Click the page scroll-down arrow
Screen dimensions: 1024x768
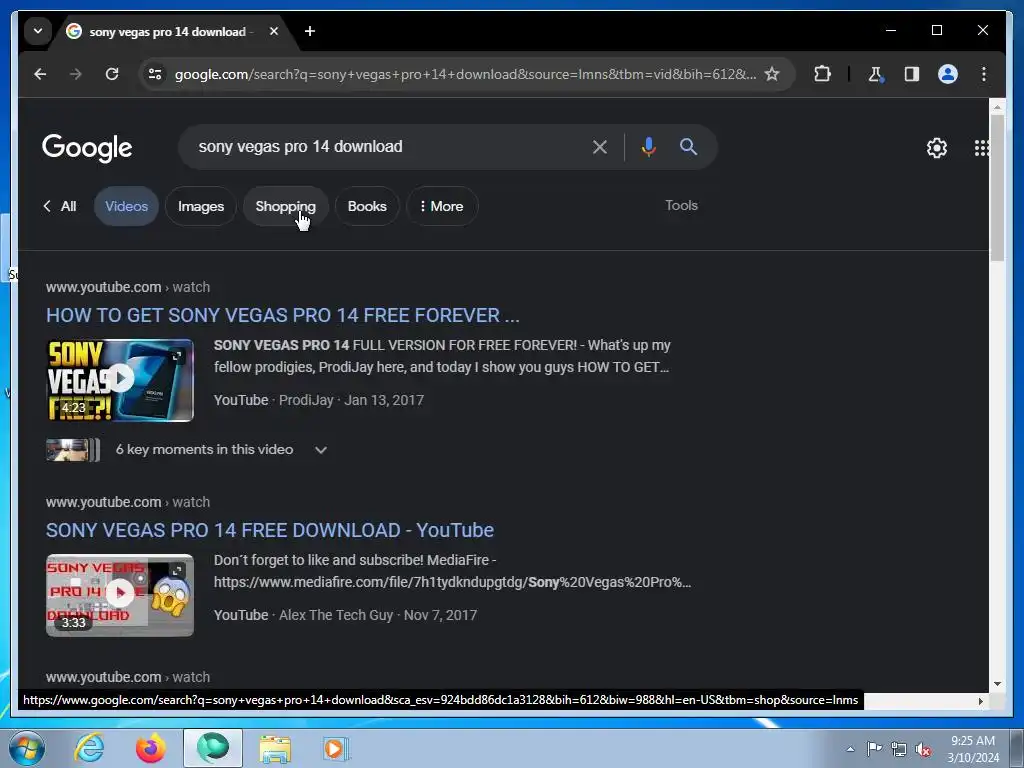(997, 684)
